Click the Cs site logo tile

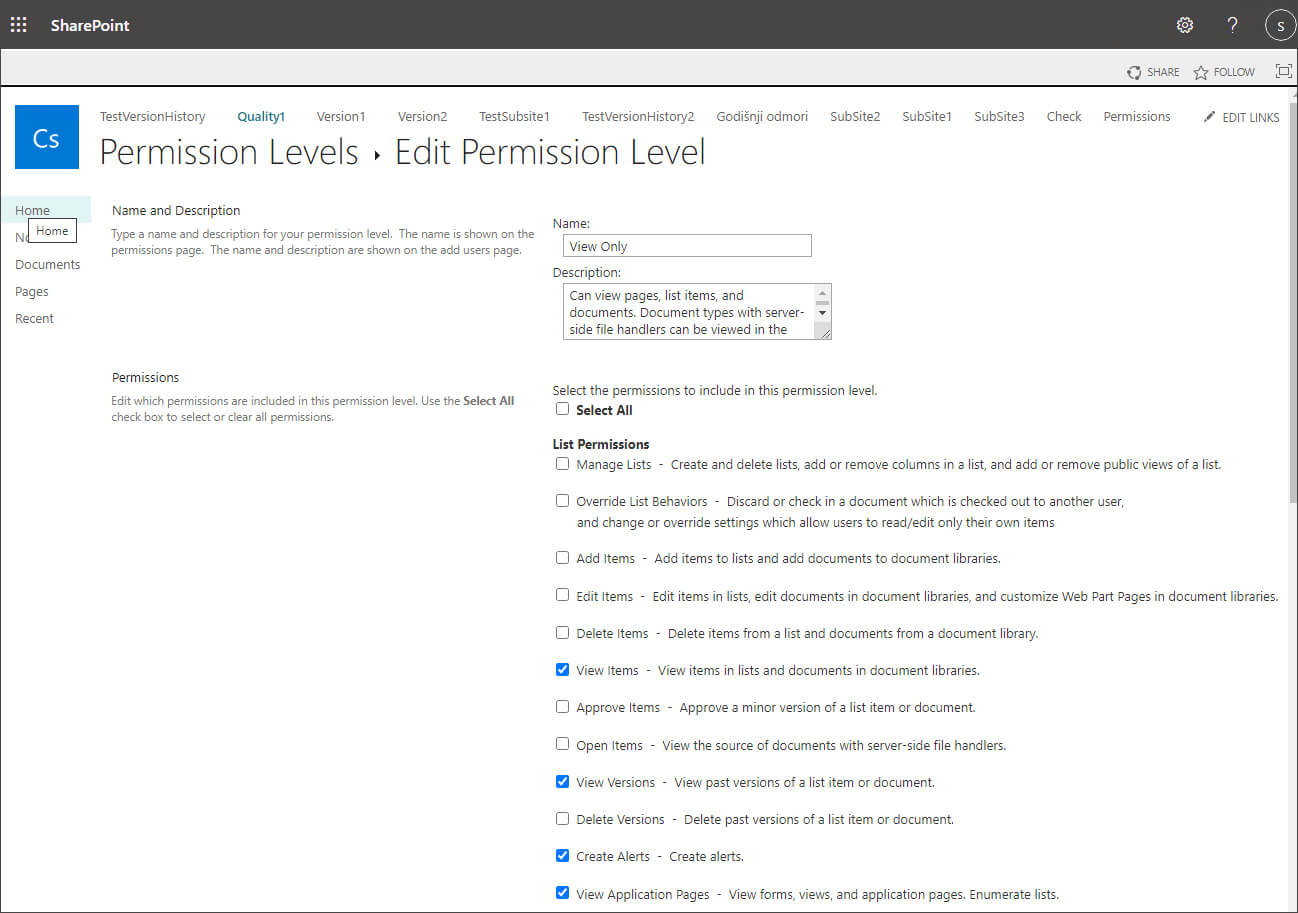pos(47,137)
